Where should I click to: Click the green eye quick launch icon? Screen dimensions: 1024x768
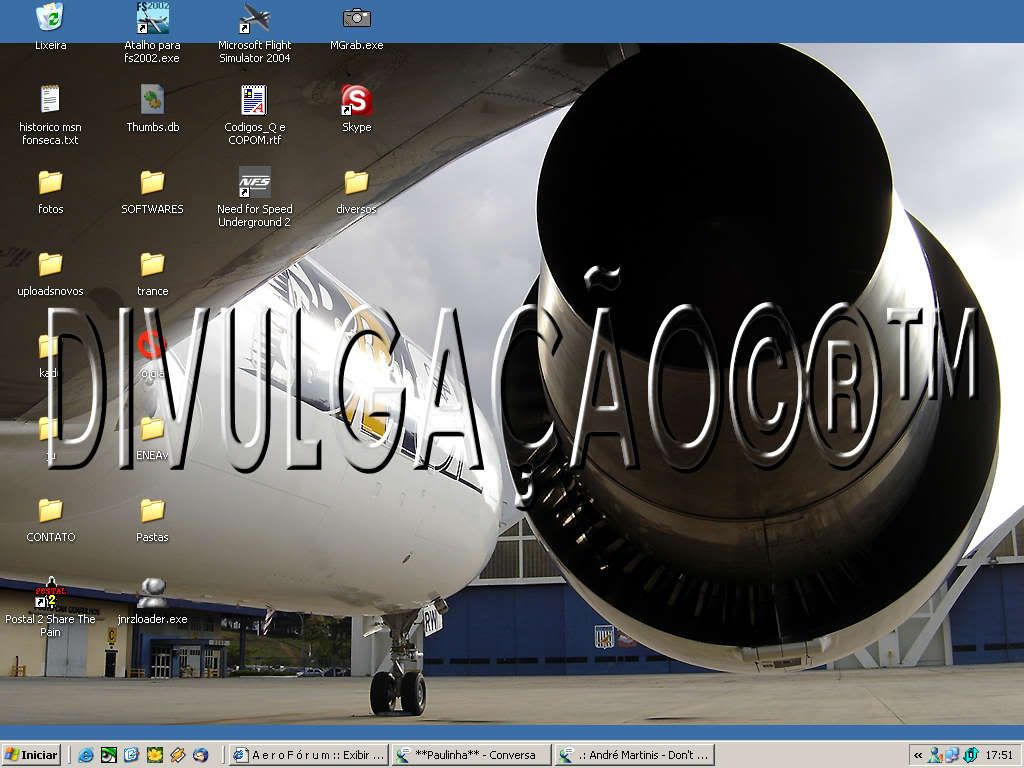pos(108,755)
